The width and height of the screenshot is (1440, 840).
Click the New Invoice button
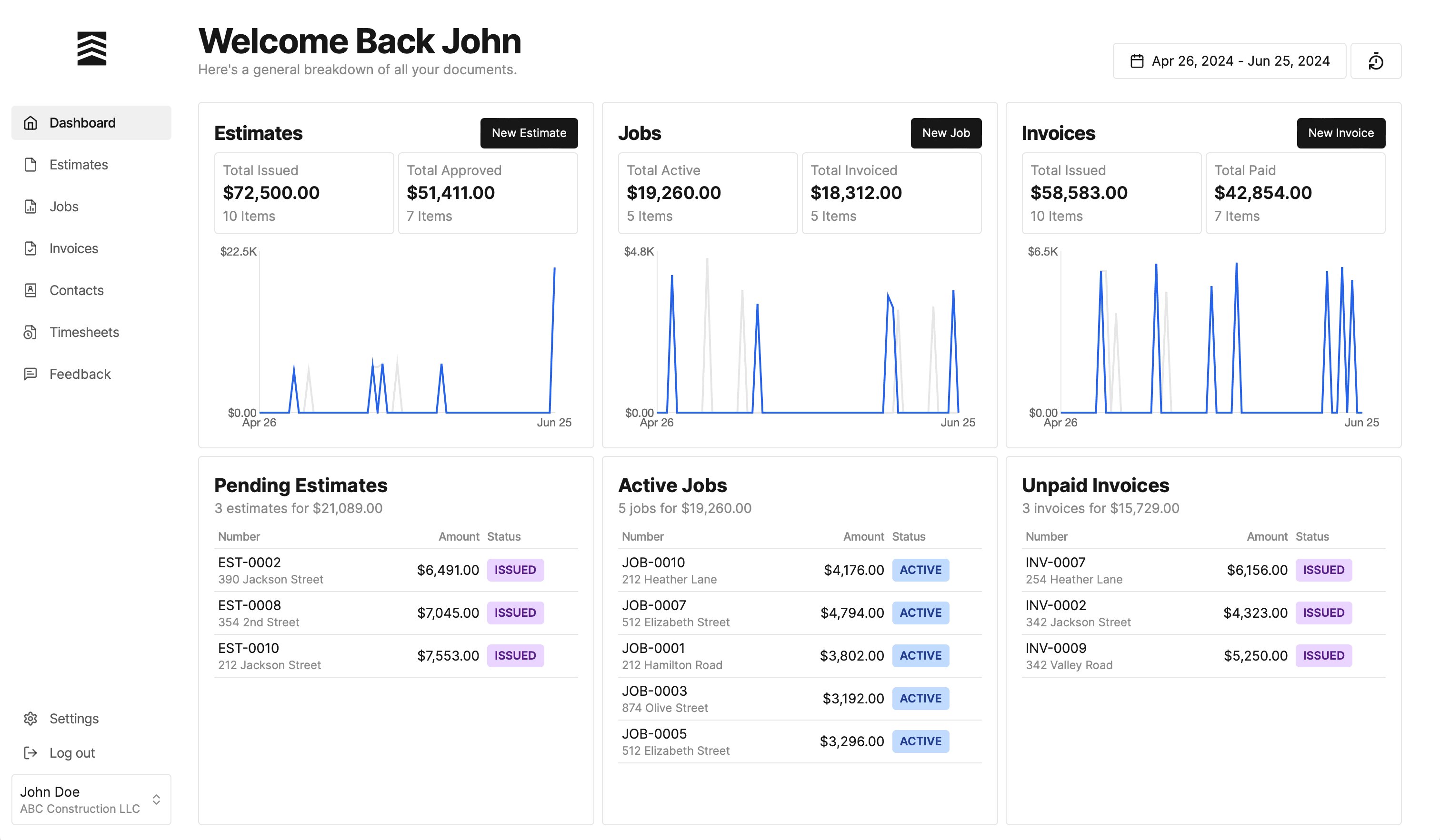pos(1340,133)
